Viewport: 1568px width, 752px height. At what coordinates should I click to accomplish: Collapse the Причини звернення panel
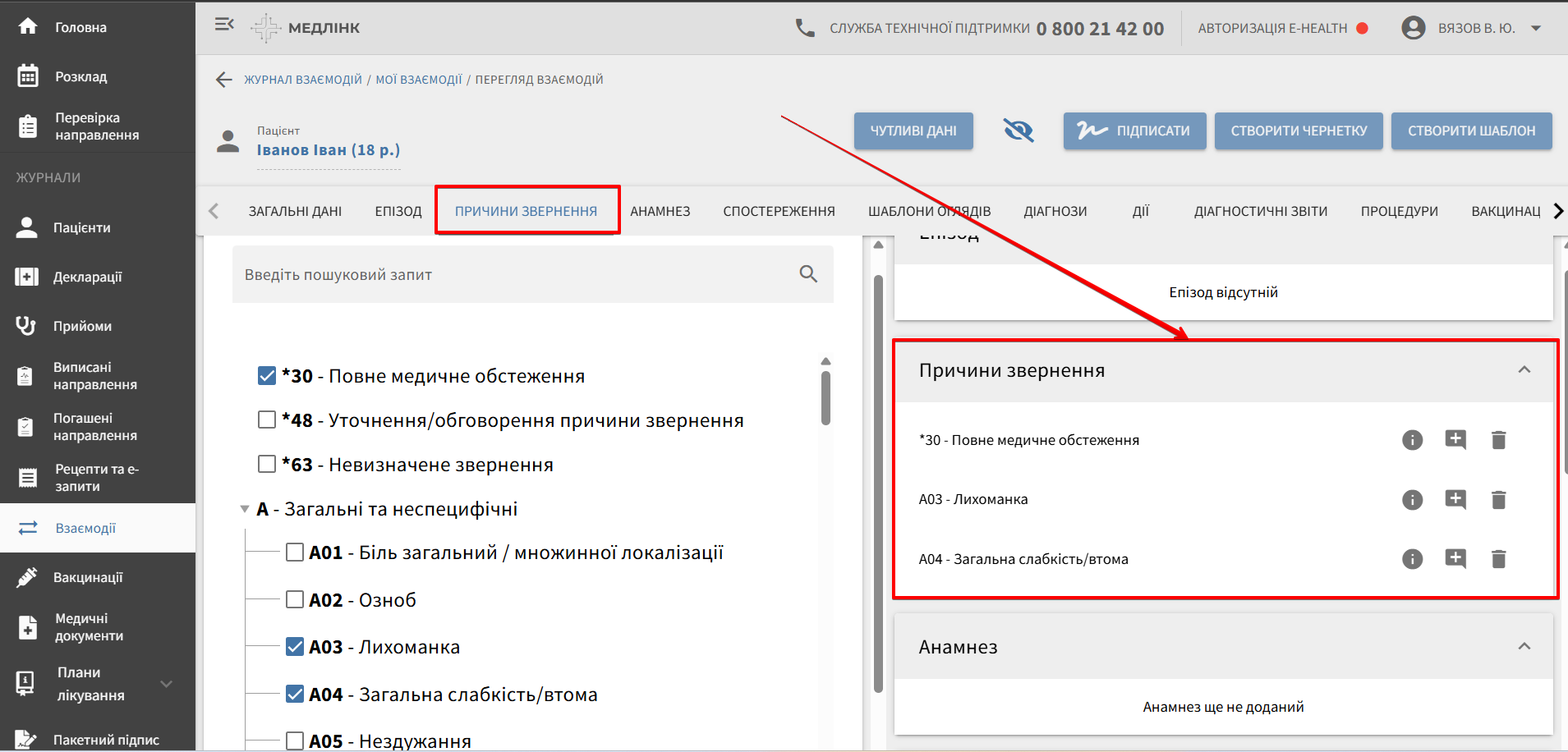click(x=1524, y=370)
